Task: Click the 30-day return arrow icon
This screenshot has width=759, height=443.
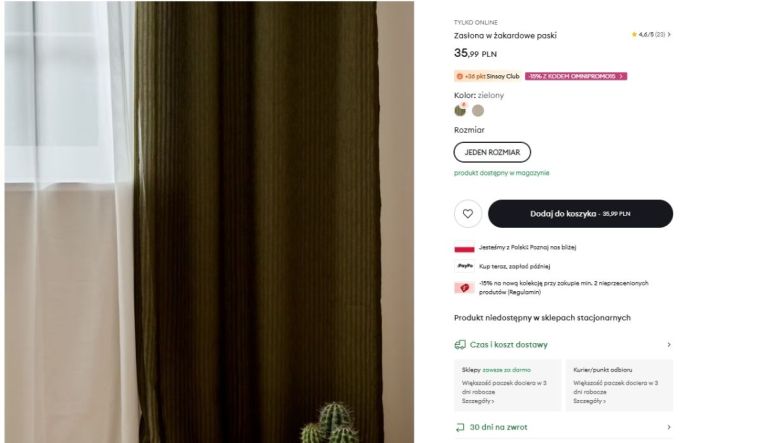Action: tap(460, 428)
